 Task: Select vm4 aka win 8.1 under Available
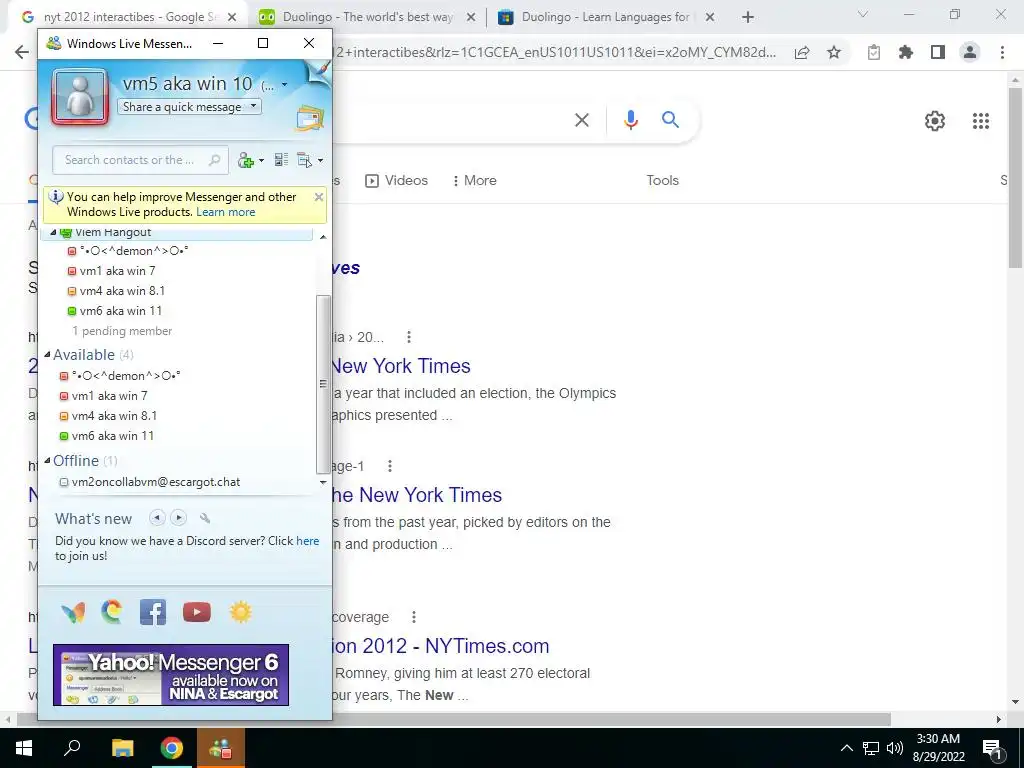(114, 415)
